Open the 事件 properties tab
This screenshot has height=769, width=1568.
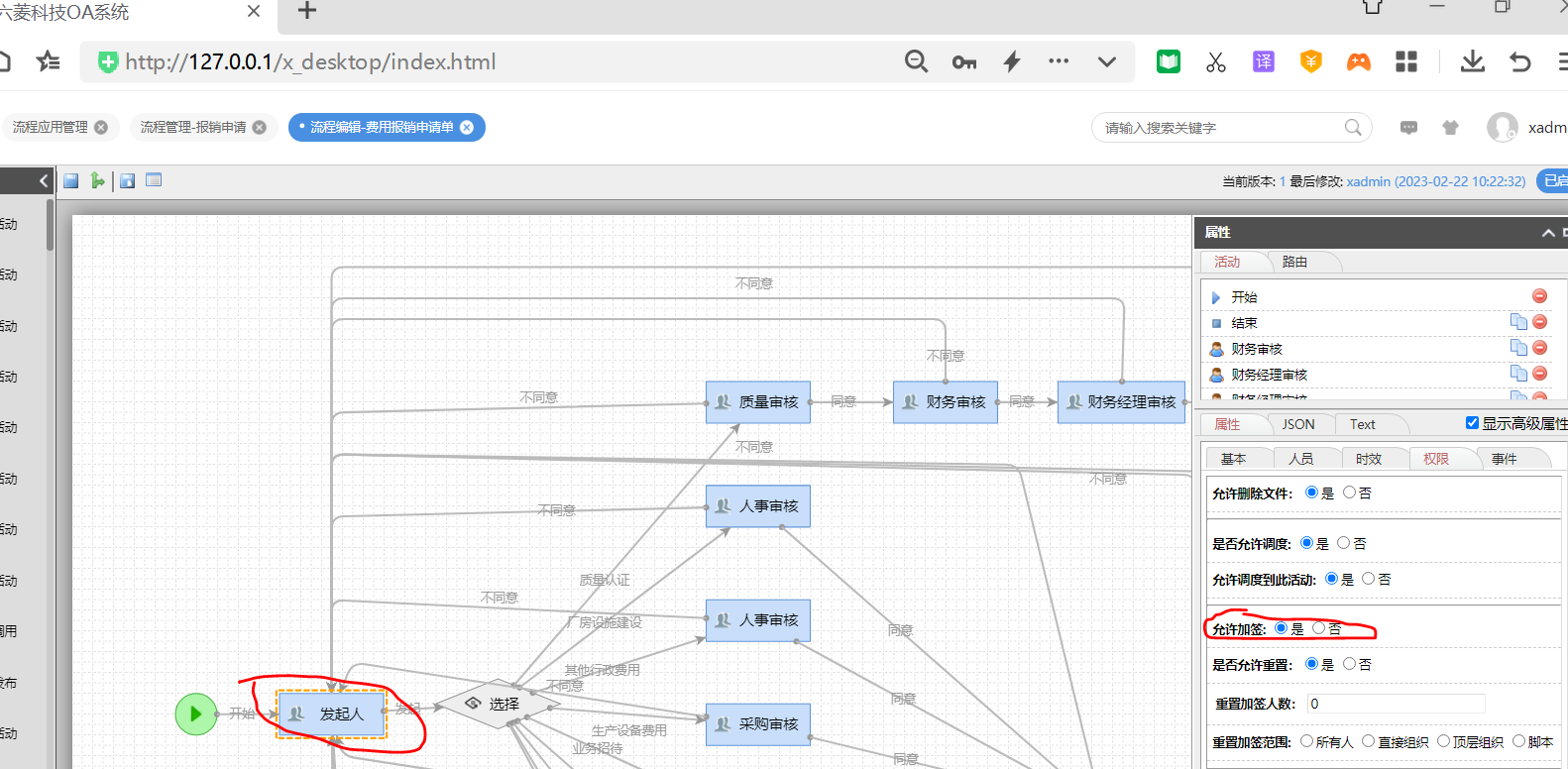[1504, 459]
